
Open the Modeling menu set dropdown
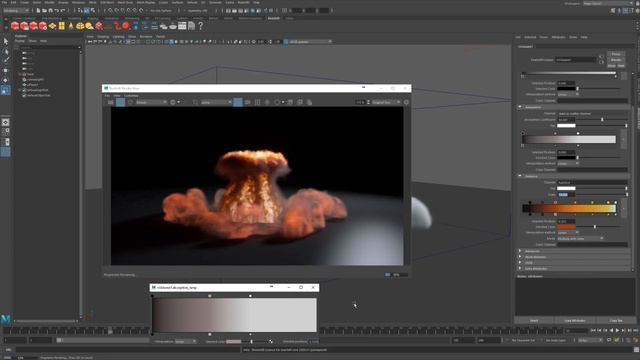pyautogui.click(x=16, y=11)
